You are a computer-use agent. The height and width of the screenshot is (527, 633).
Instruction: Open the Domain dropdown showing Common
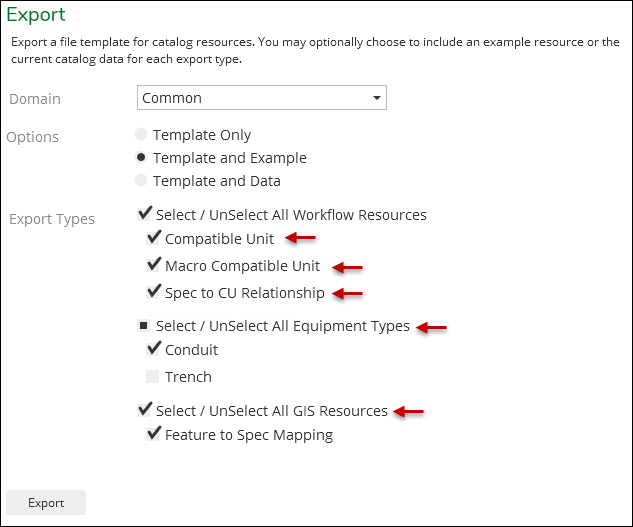pos(262,97)
